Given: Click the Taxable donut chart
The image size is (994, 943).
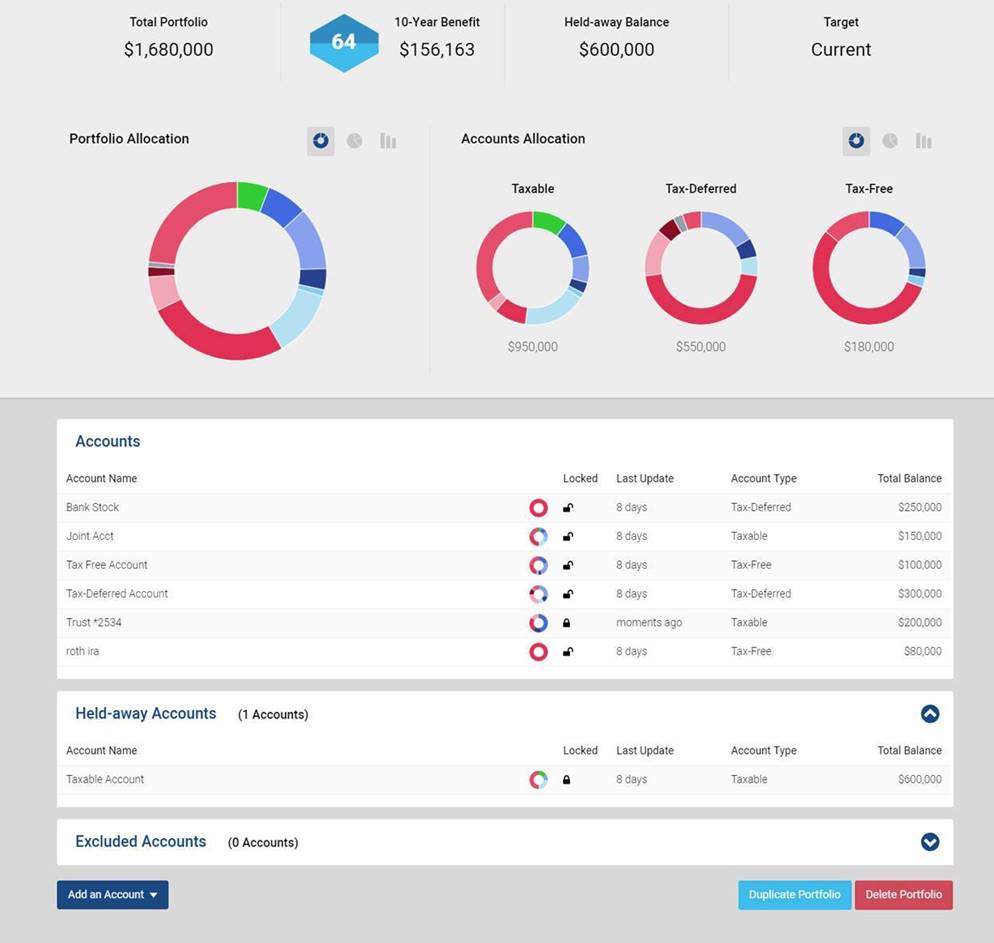Looking at the screenshot, I should point(532,267).
